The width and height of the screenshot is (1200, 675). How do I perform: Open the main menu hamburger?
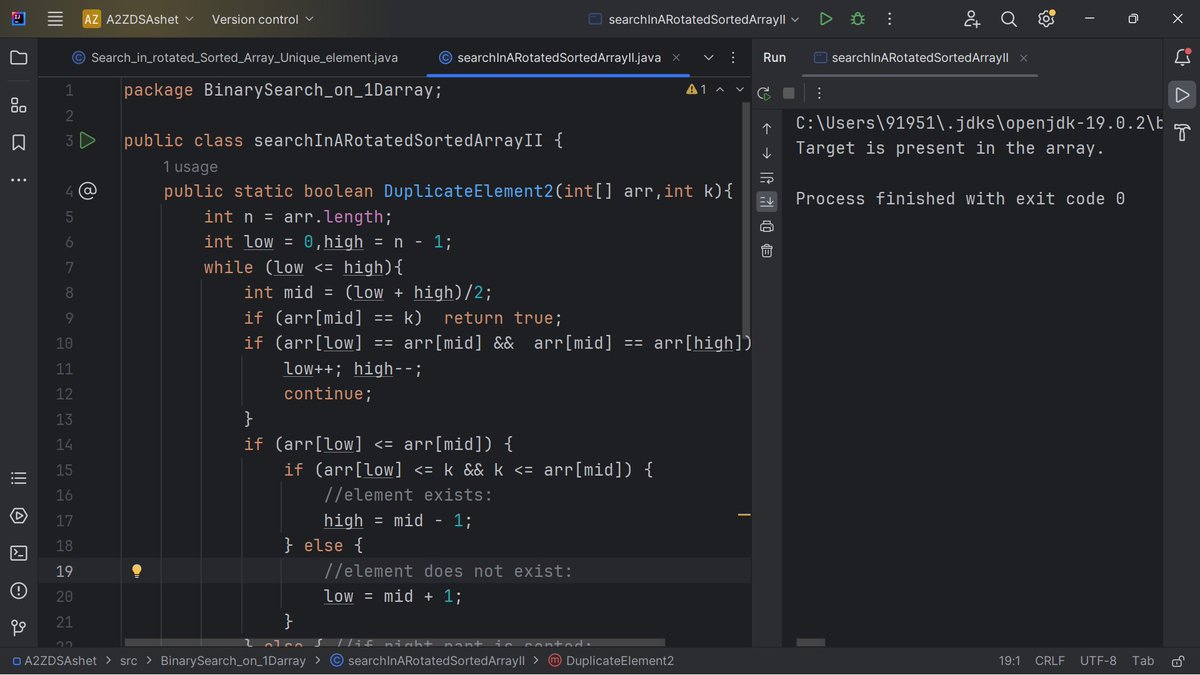click(x=55, y=18)
